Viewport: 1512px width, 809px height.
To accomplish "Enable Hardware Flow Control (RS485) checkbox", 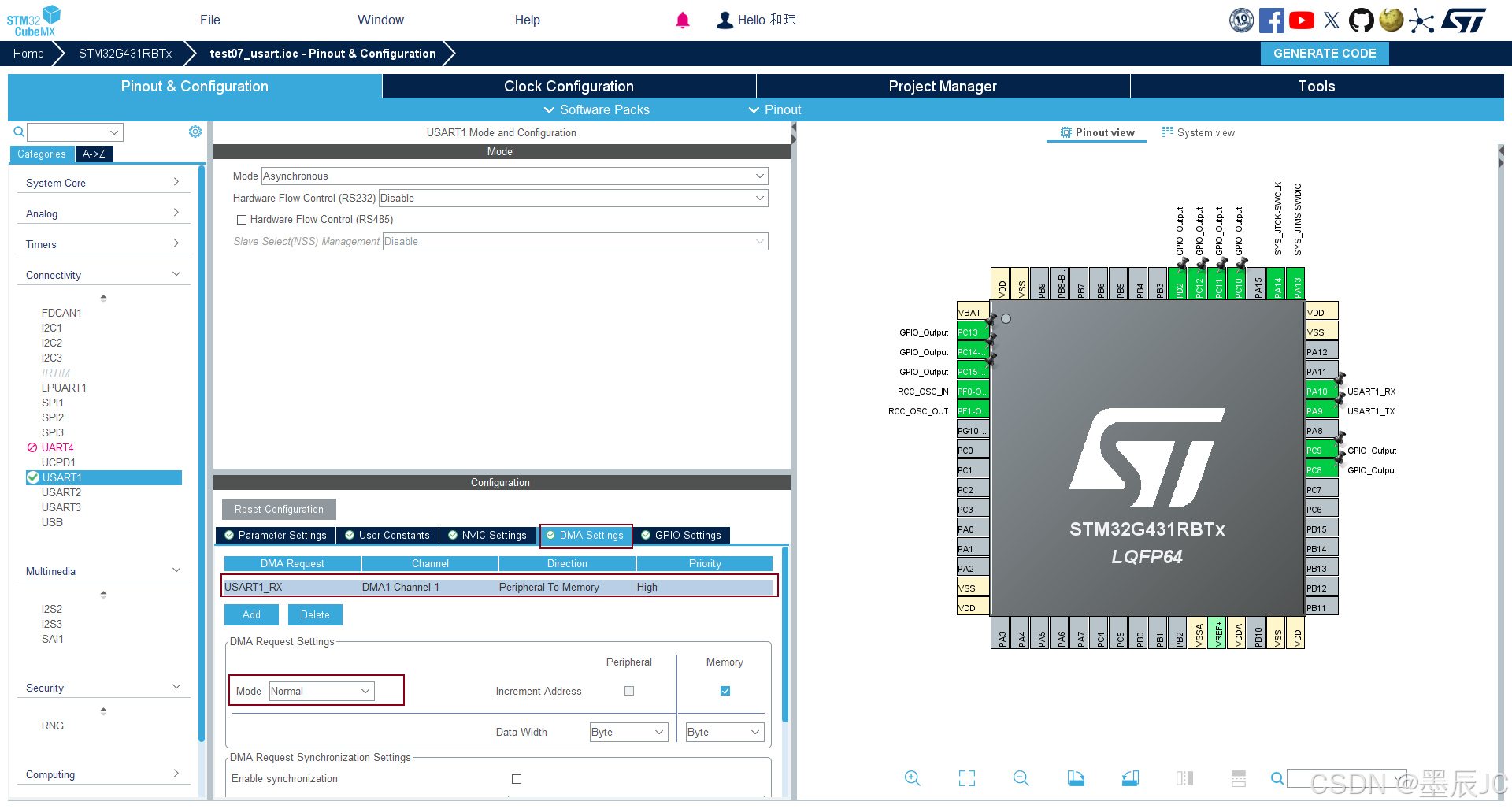I will [x=242, y=220].
